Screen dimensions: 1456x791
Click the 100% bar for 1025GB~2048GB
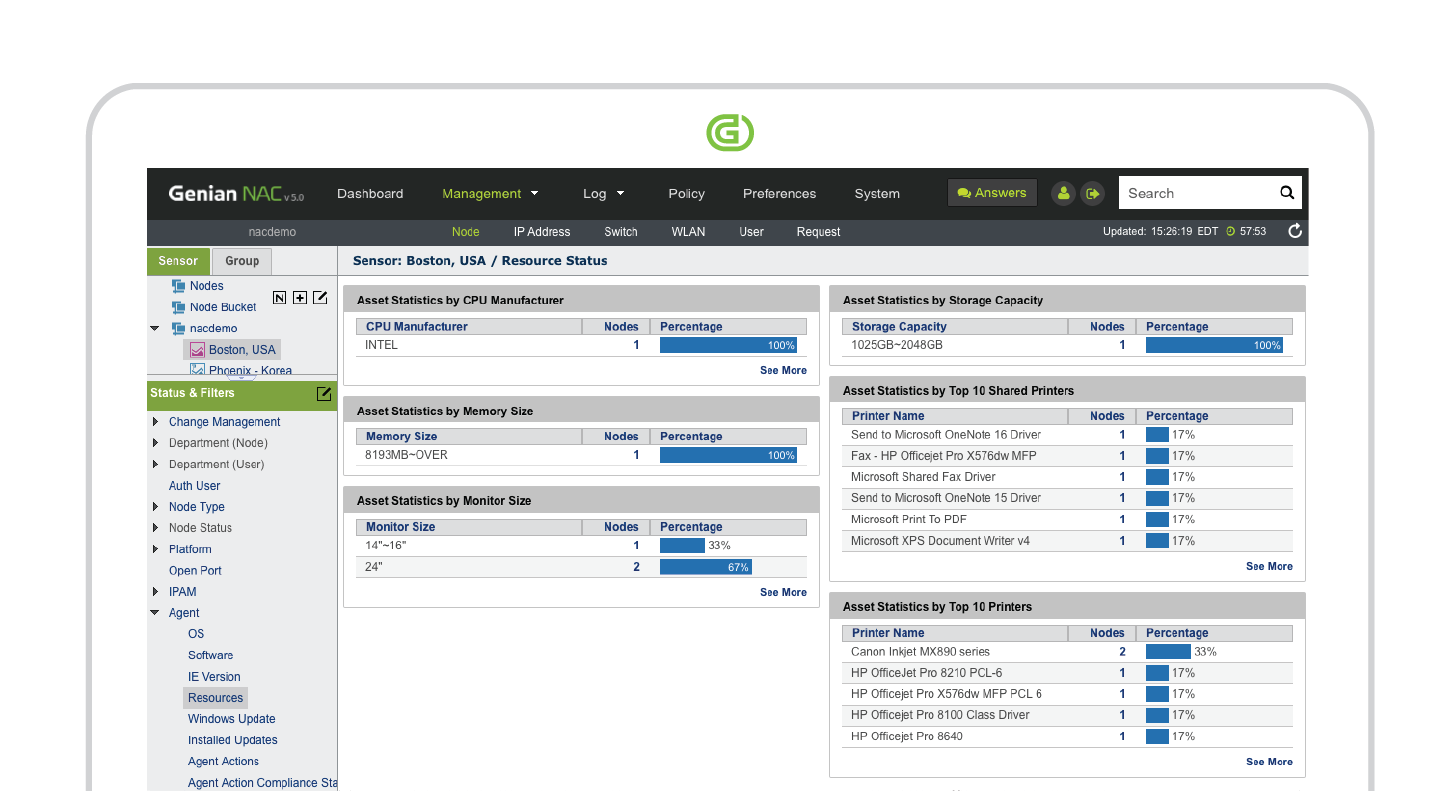click(x=1214, y=345)
